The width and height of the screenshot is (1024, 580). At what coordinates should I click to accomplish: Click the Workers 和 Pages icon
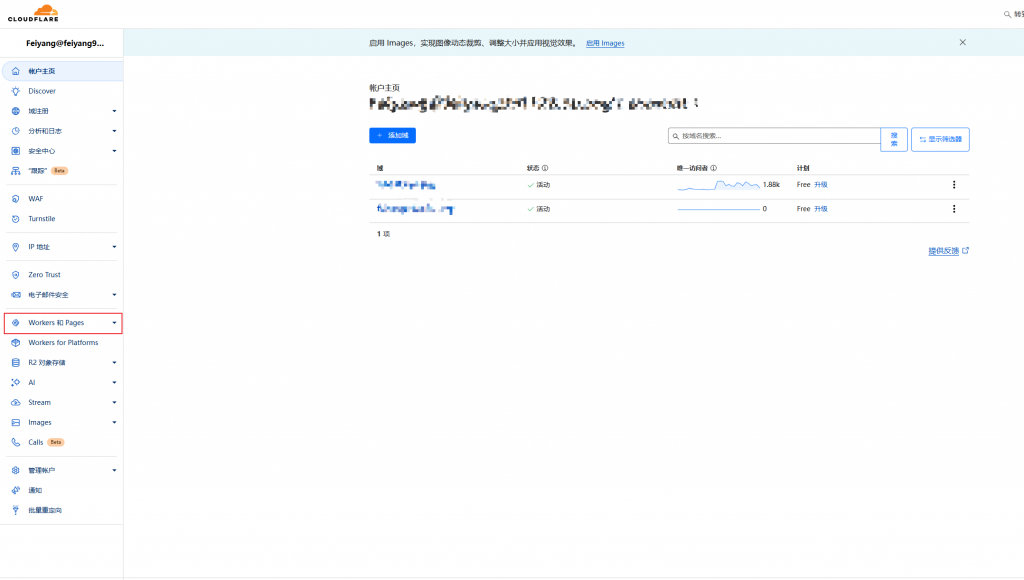point(16,323)
